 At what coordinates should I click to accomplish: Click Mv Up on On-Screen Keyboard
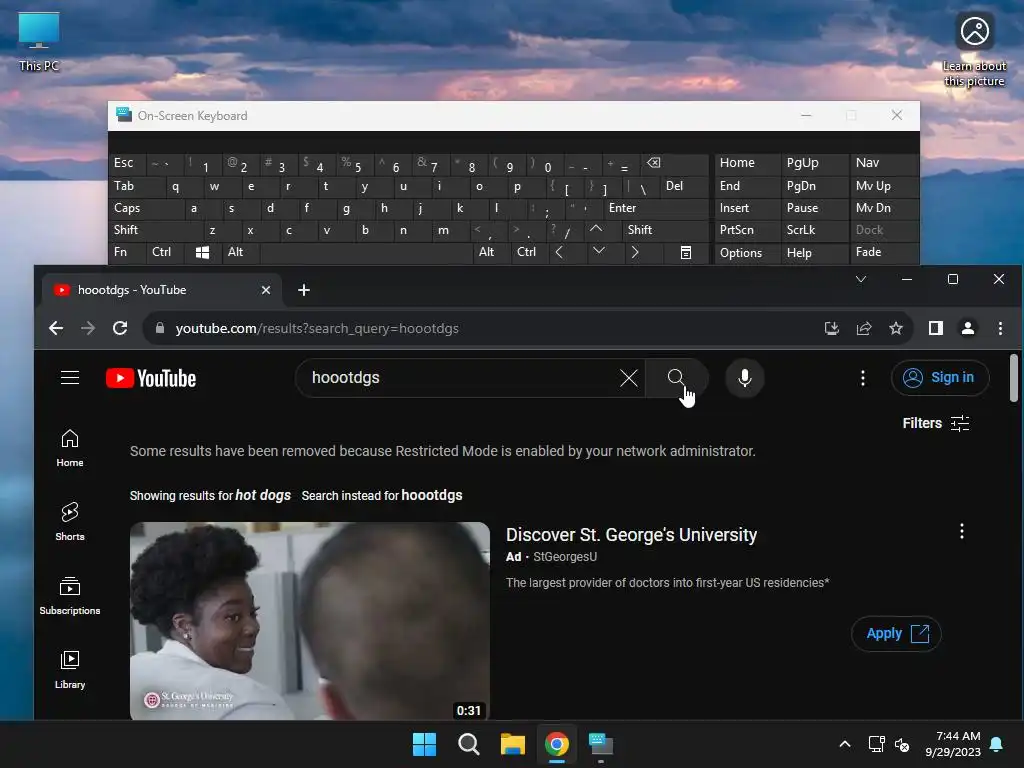point(884,185)
